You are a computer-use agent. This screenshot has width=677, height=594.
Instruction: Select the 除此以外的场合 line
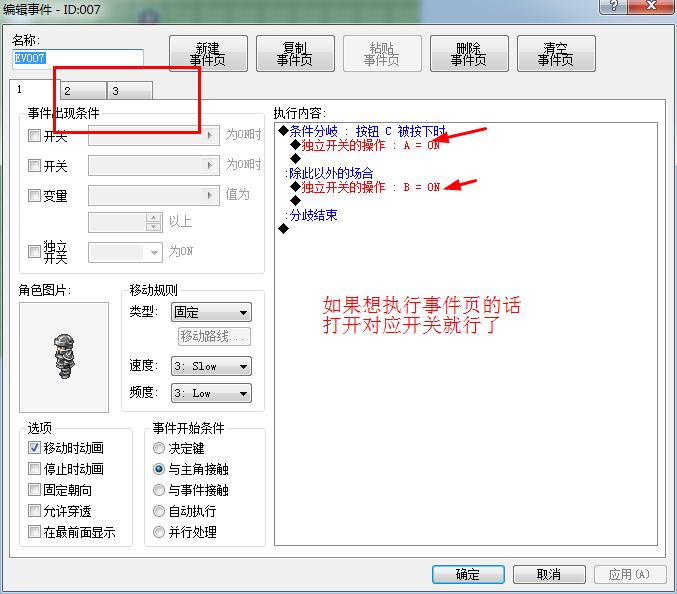pyautogui.click(x=329, y=173)
